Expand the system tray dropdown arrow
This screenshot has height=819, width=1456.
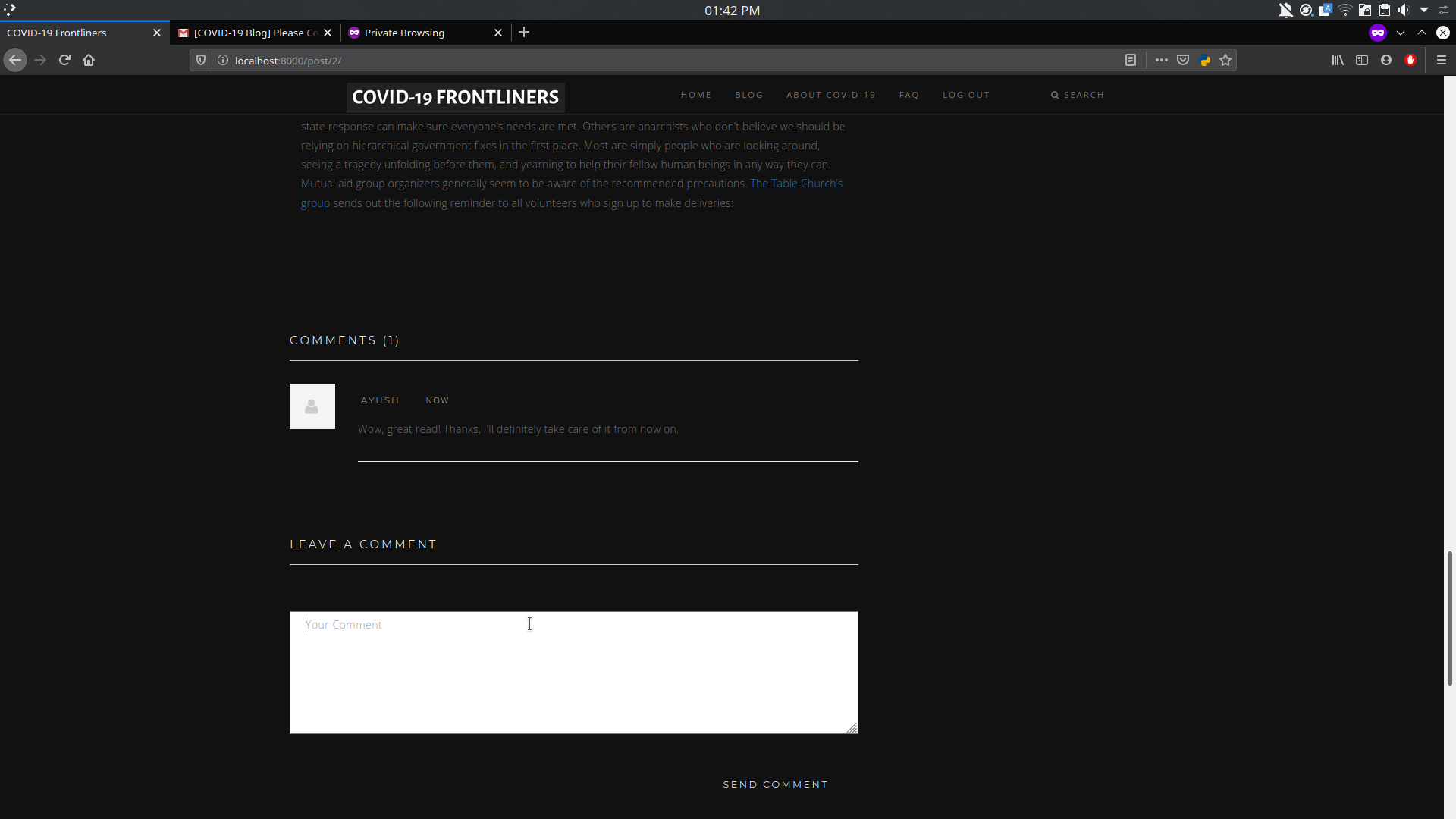pos(1424,10)
